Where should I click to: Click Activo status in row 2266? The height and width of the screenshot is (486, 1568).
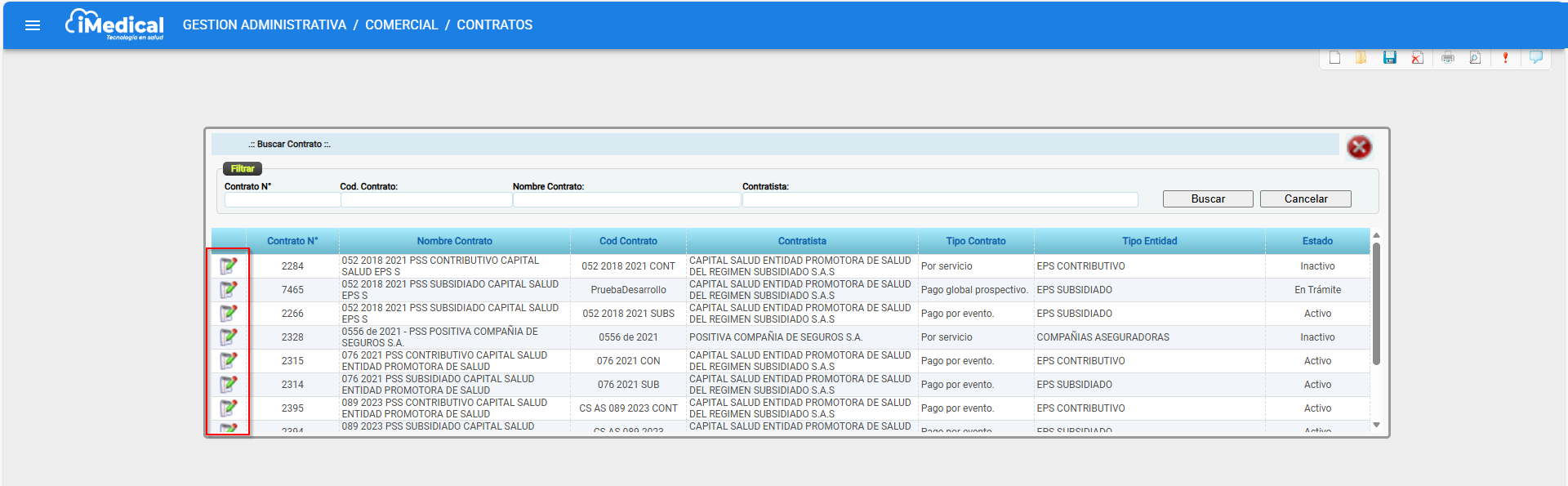1317,314
